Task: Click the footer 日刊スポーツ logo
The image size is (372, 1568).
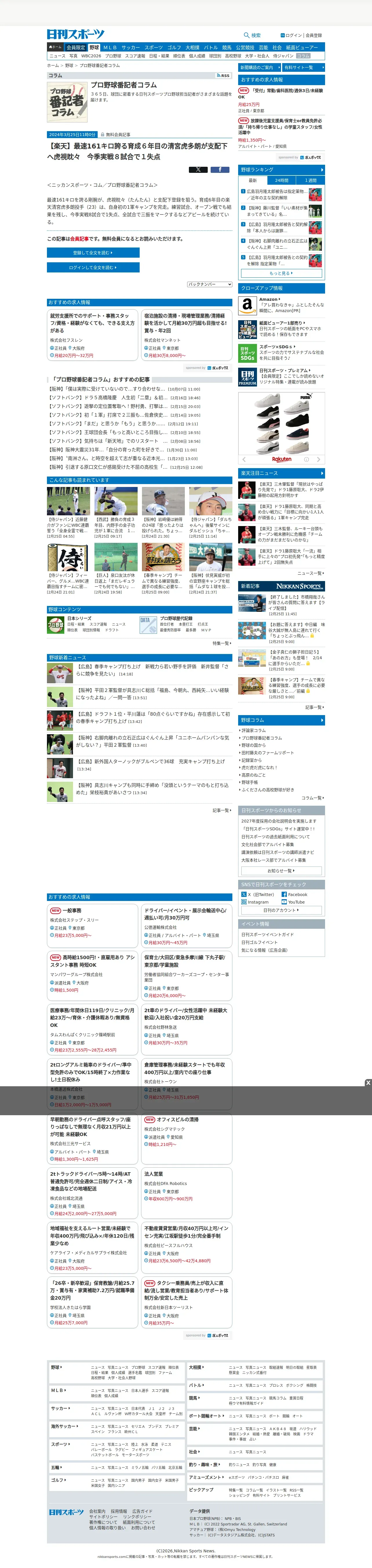Action: pyautogui.click(x=66, y=1512)
